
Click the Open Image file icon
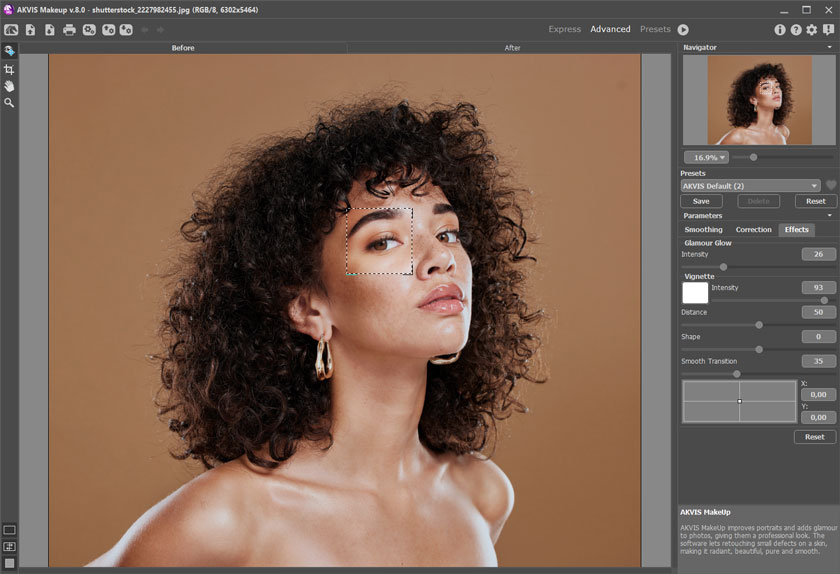pos(31,30)
